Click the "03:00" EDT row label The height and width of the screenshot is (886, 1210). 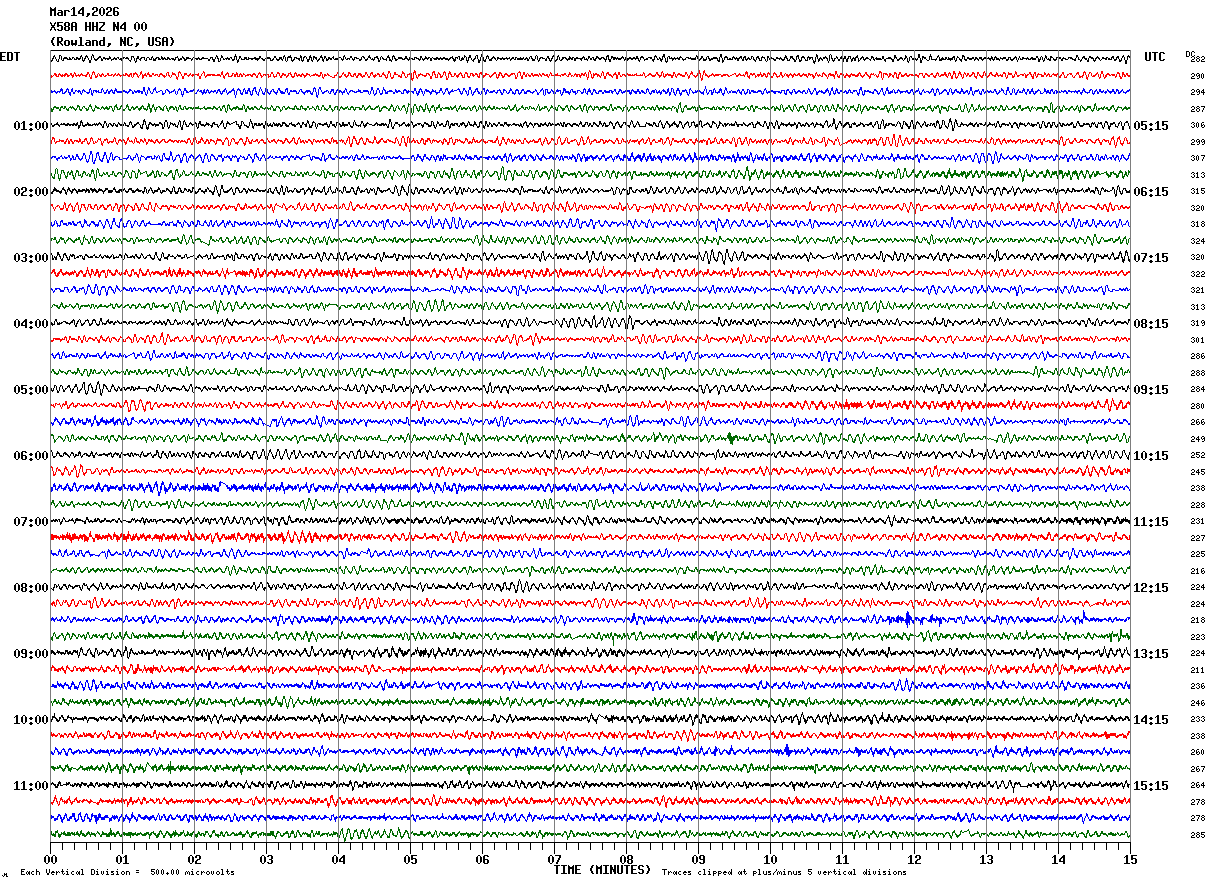31,258
